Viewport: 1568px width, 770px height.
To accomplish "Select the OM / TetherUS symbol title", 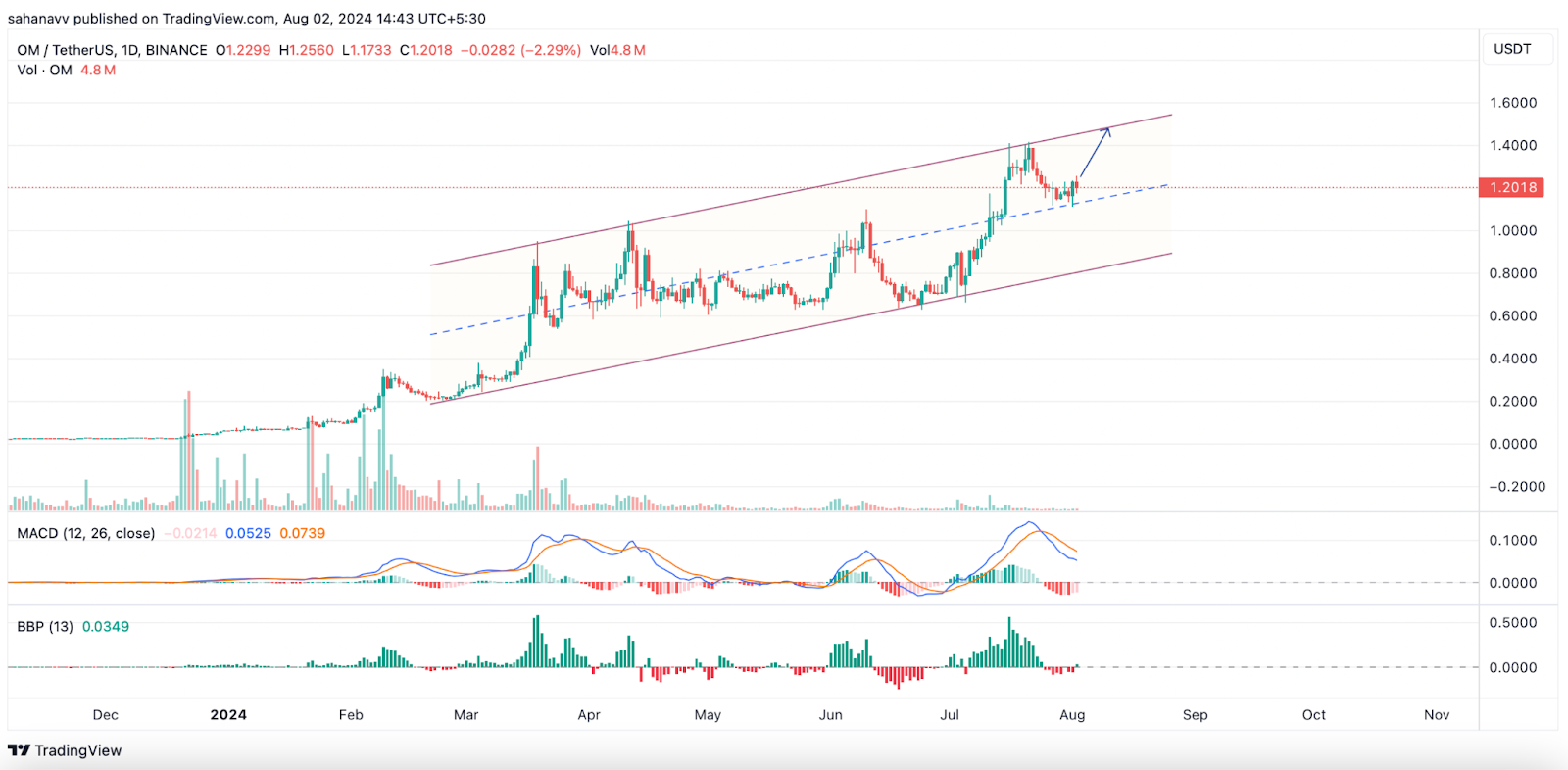I will point(66,50).
